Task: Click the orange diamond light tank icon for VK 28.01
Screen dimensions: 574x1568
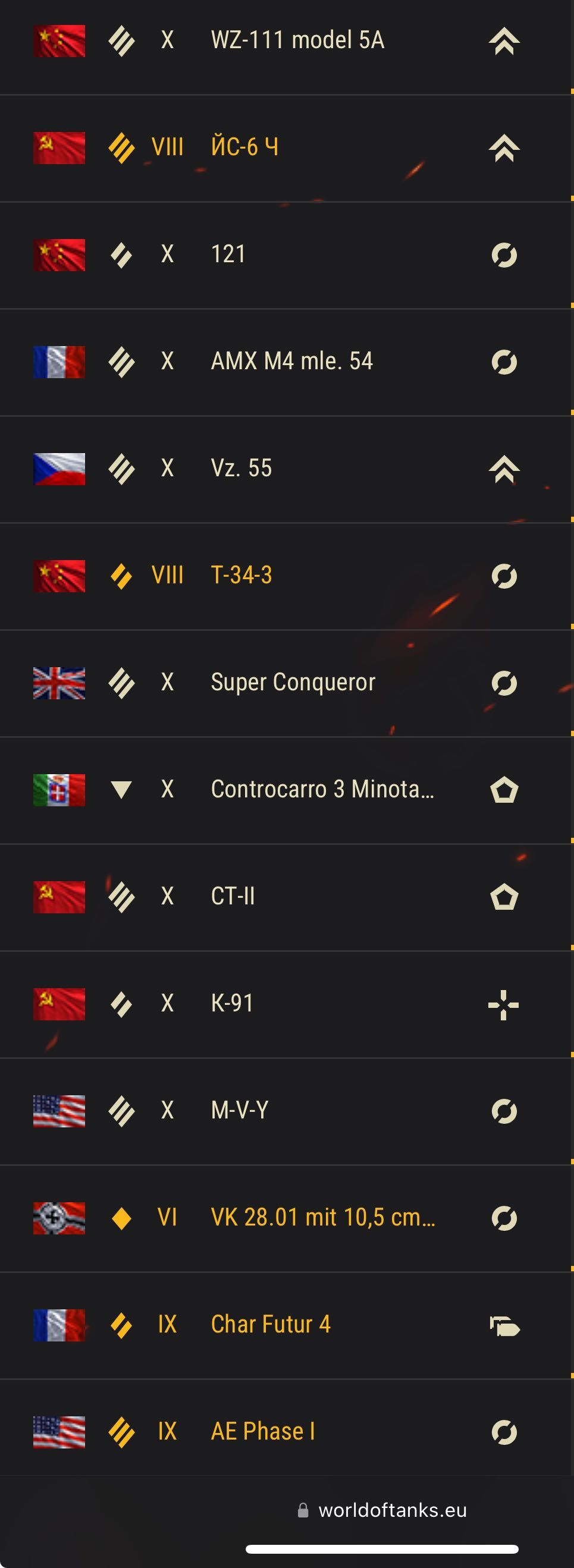Action: click(x=122, y=1218)
